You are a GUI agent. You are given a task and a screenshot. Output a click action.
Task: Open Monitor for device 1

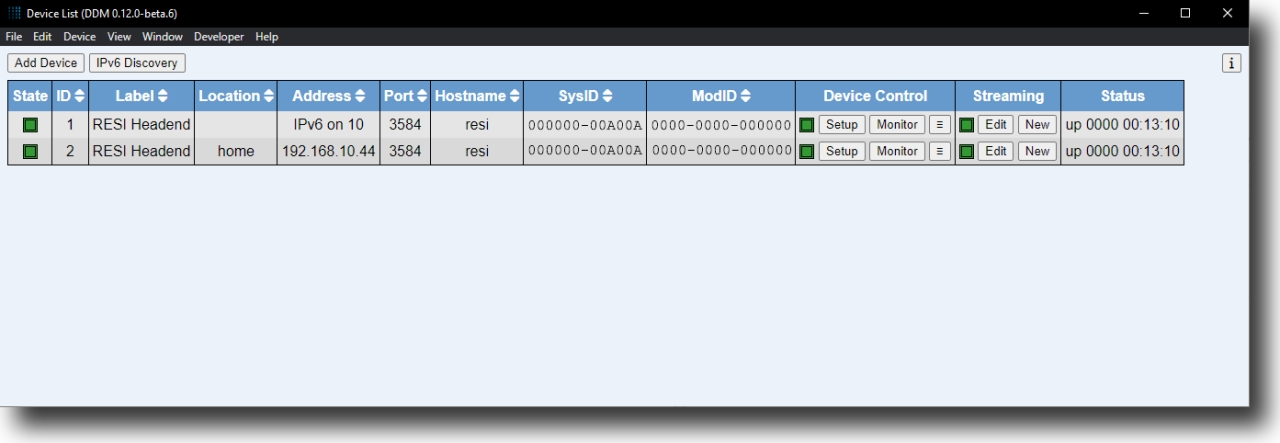(x=897, y=125)
